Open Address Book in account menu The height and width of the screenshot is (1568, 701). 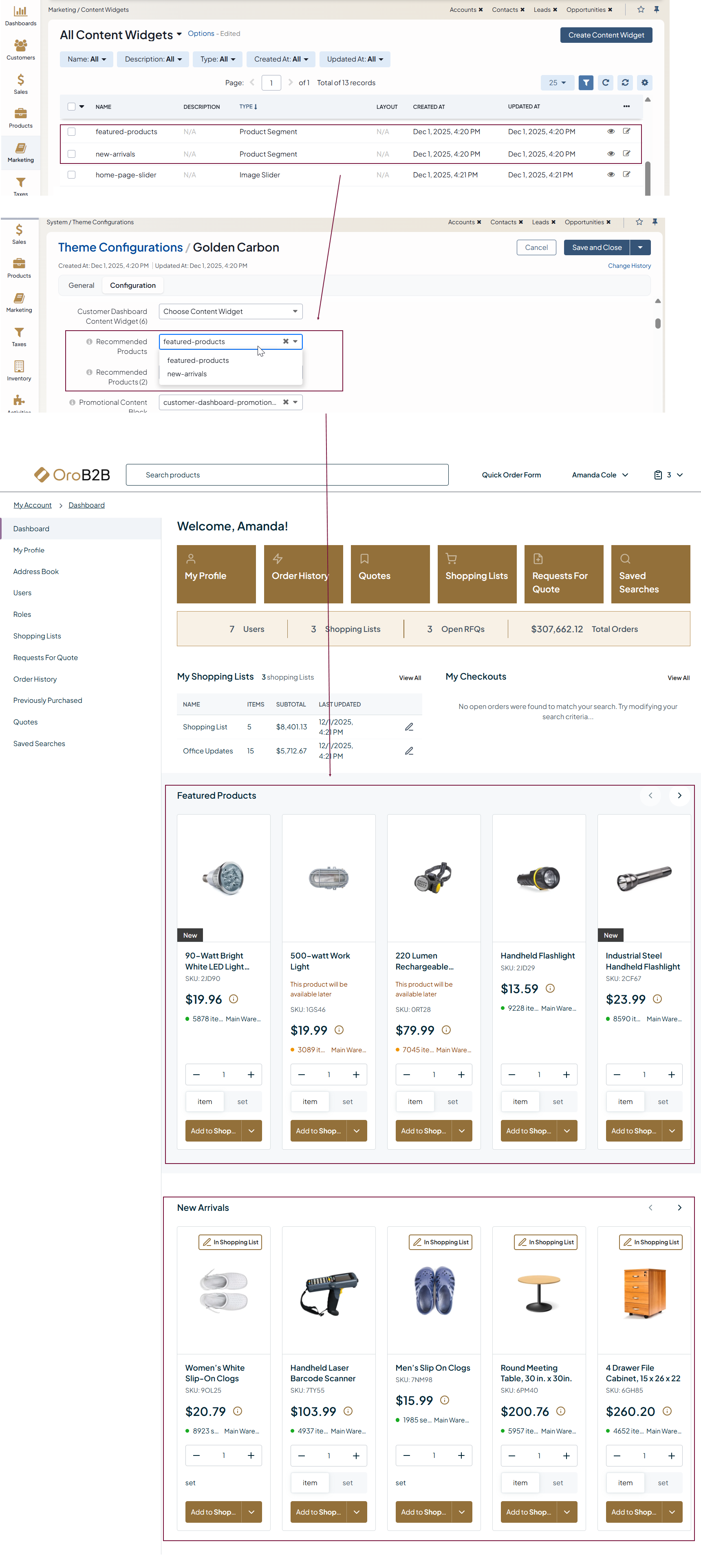pos(36,572)
